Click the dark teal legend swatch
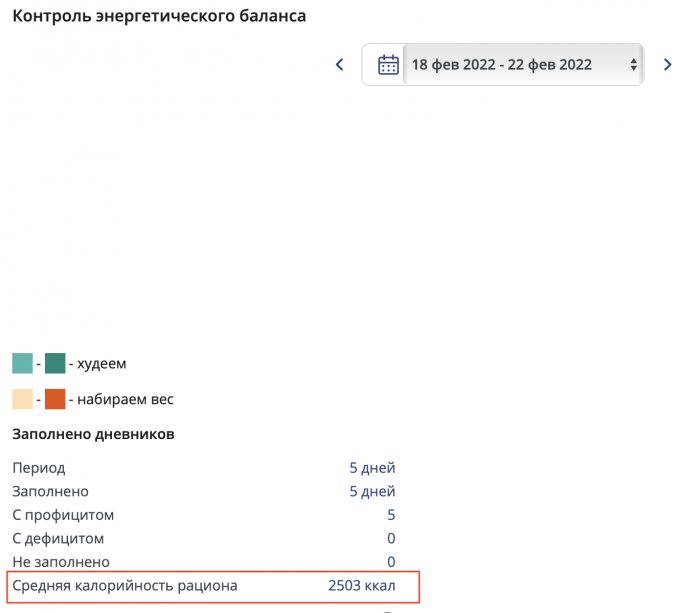 pyautogui.click(x=55, y=363)
